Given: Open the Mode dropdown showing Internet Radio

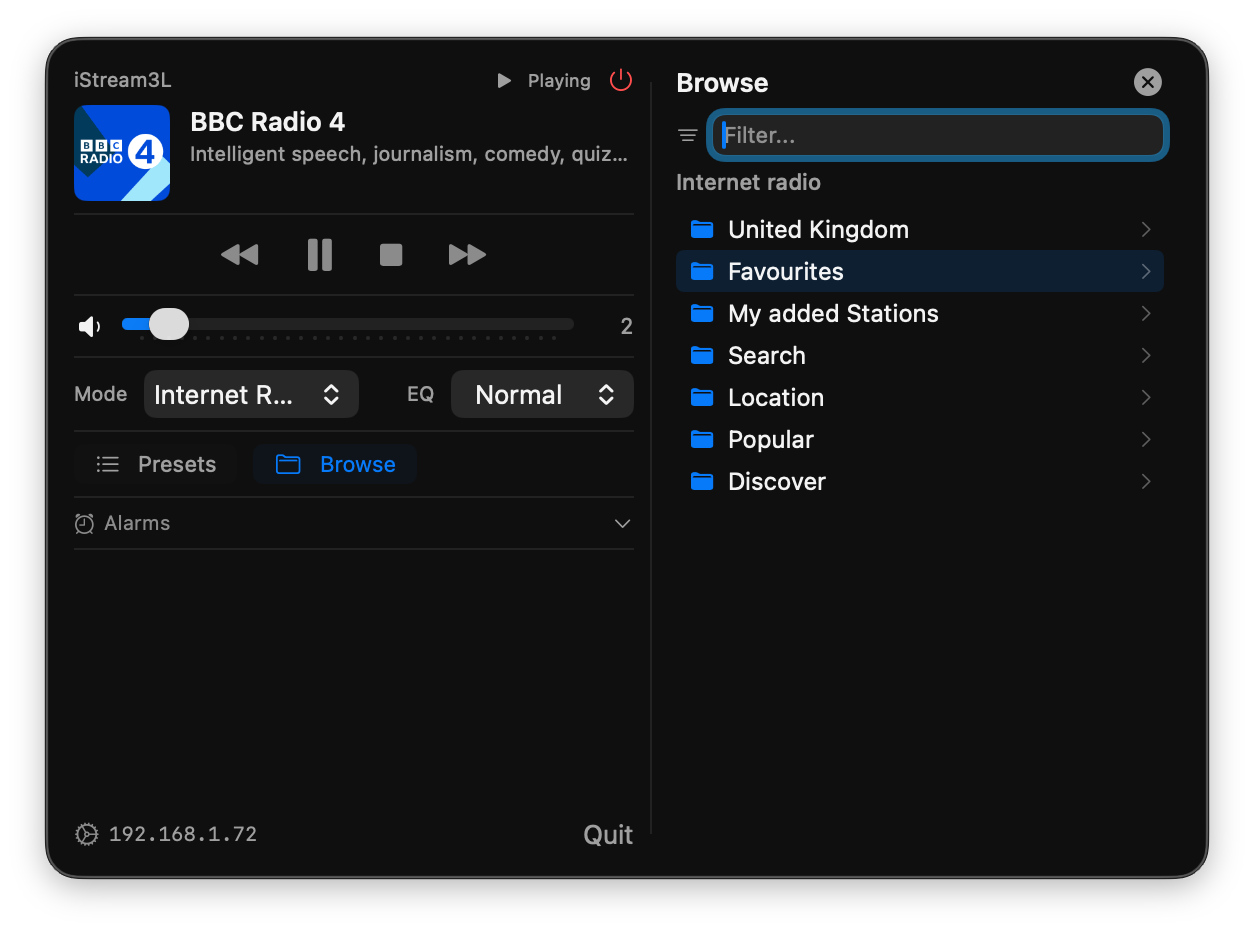Looking at the screenshot, I should tap(251, 394).
